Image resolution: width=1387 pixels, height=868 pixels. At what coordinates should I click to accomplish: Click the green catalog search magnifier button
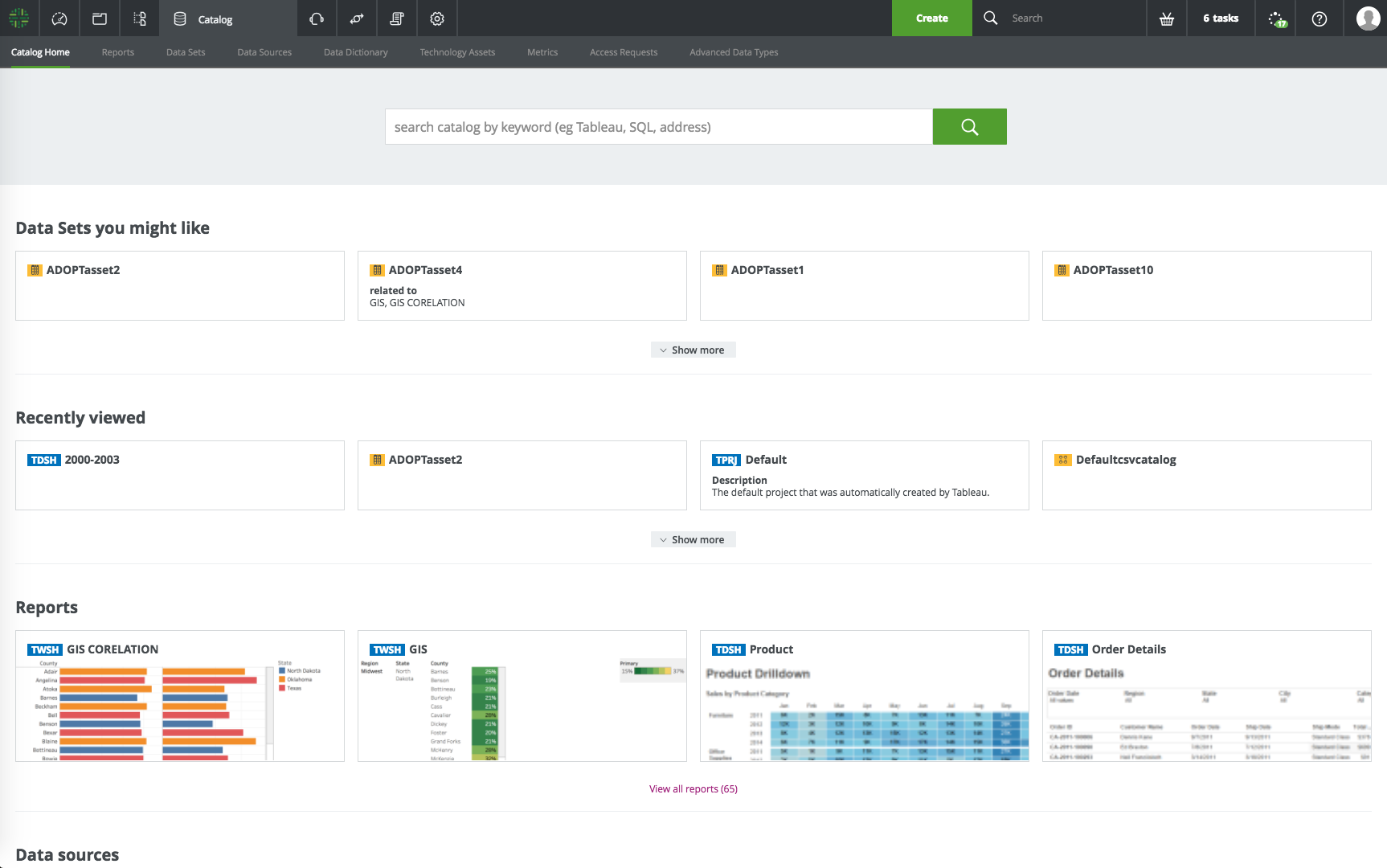point(969,127)
